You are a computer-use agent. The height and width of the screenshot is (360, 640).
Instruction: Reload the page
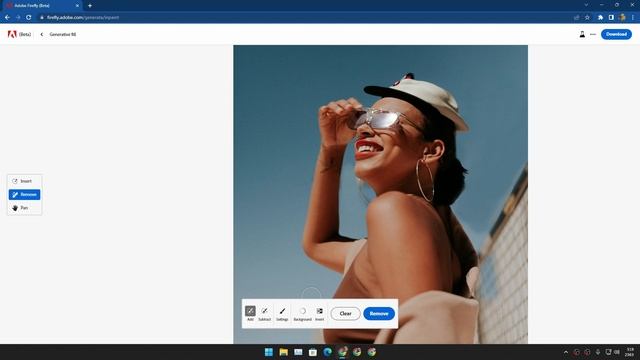[29, 17]
